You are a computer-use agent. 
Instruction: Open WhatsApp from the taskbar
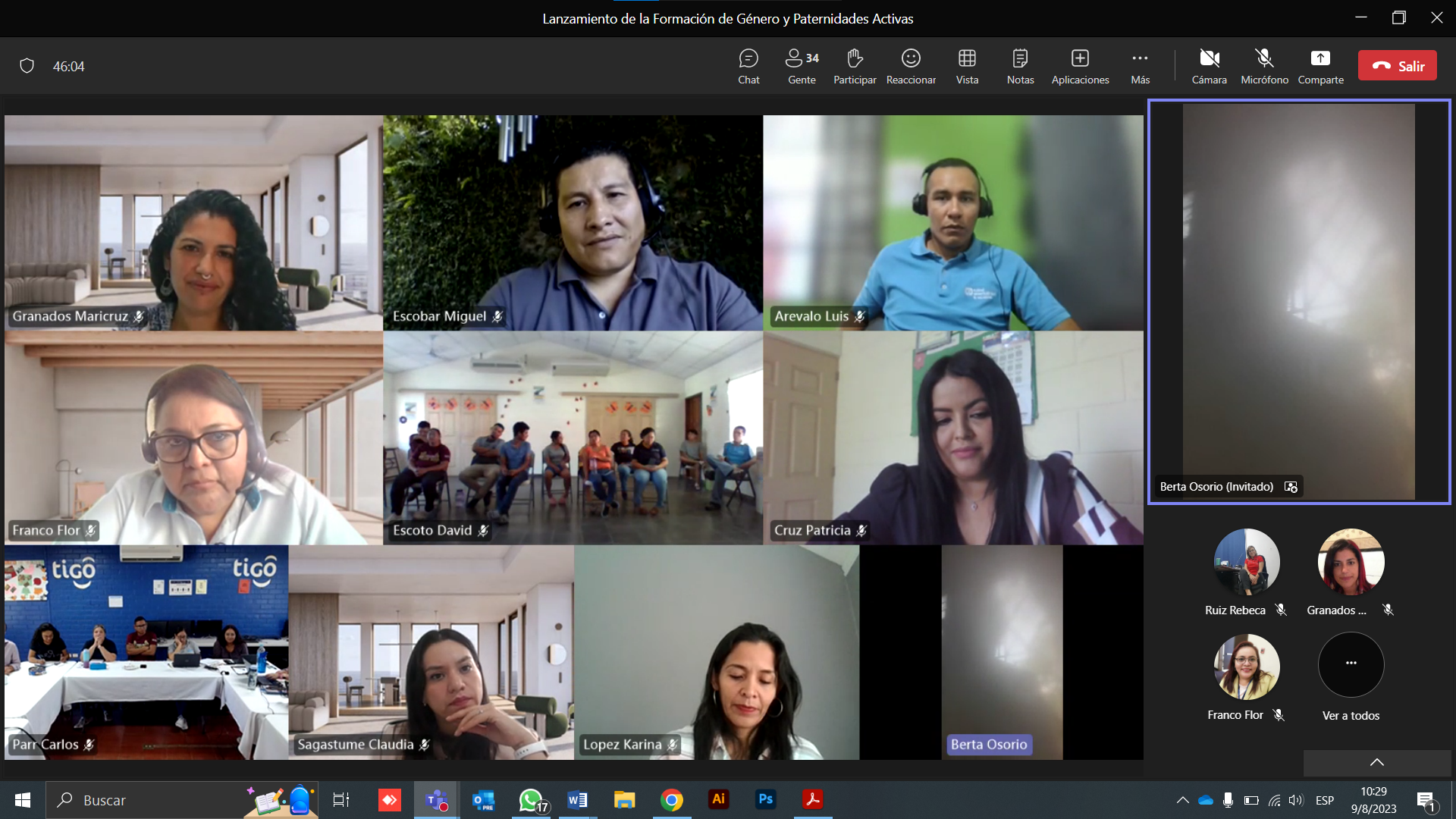pyautogui.click(x=531, y=800)
